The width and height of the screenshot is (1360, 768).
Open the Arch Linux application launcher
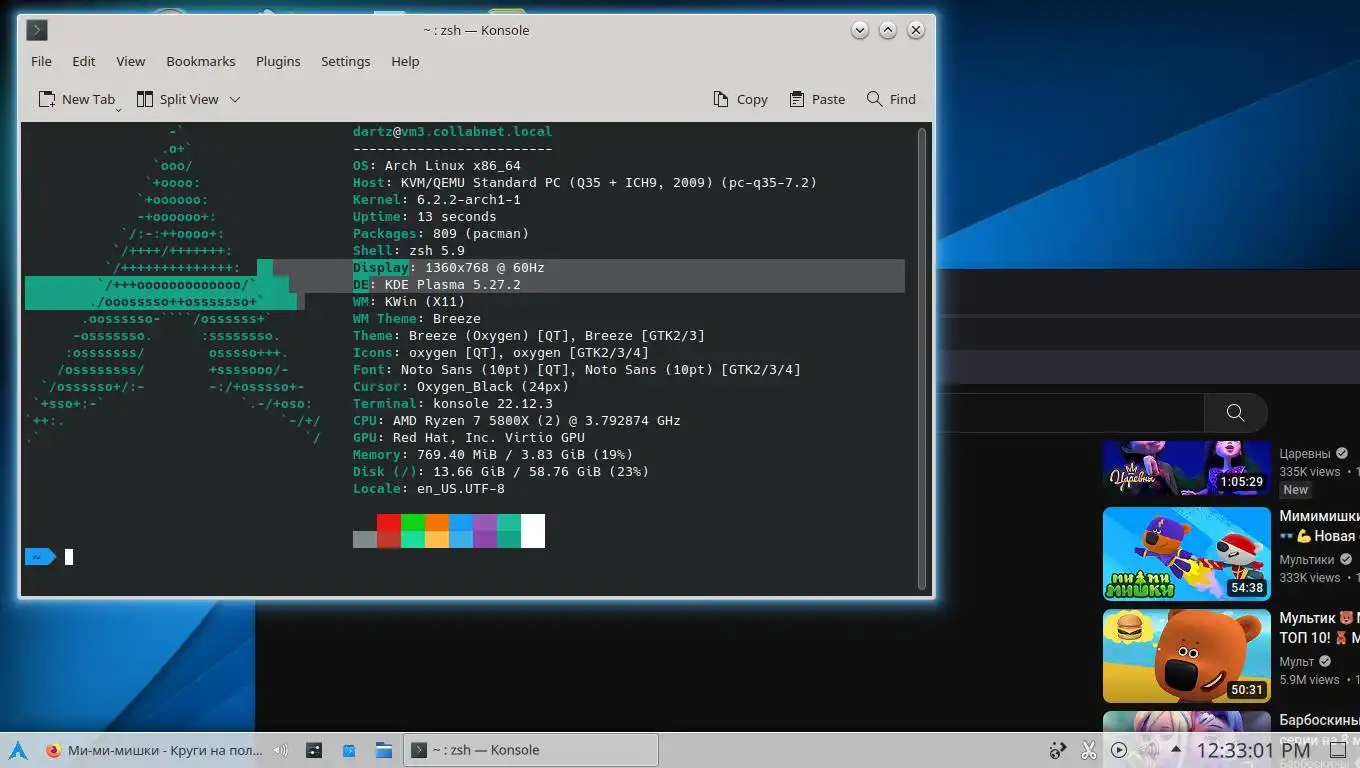click(18, 750)
